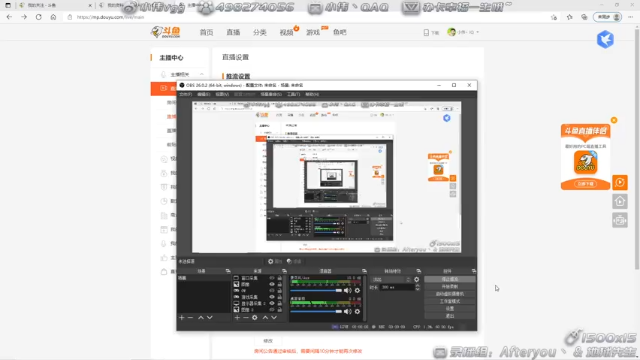Refresh the browser page
Screen dimensions: 640x360
[x=38, y=17]
